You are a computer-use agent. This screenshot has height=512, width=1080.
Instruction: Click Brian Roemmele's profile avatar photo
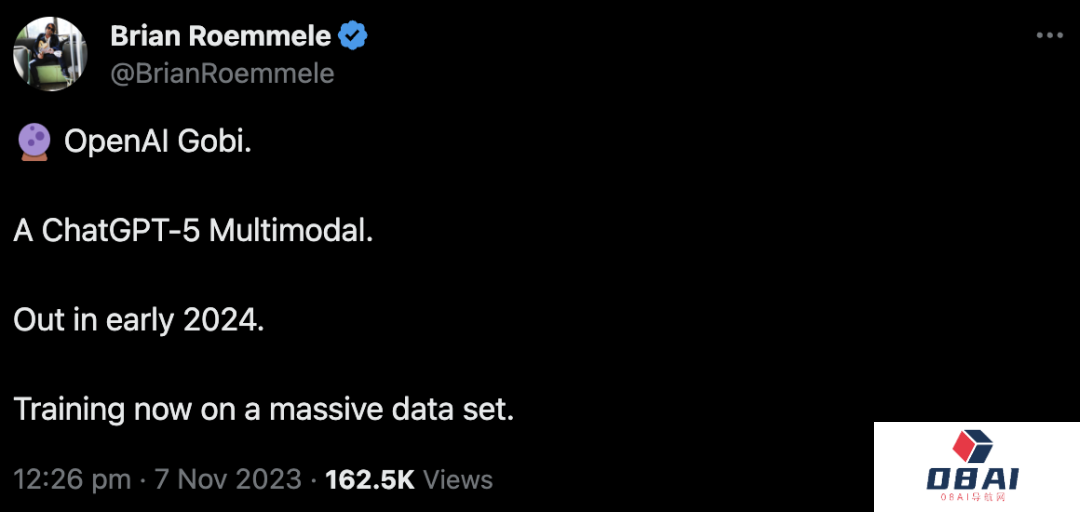tap(49, 53)
